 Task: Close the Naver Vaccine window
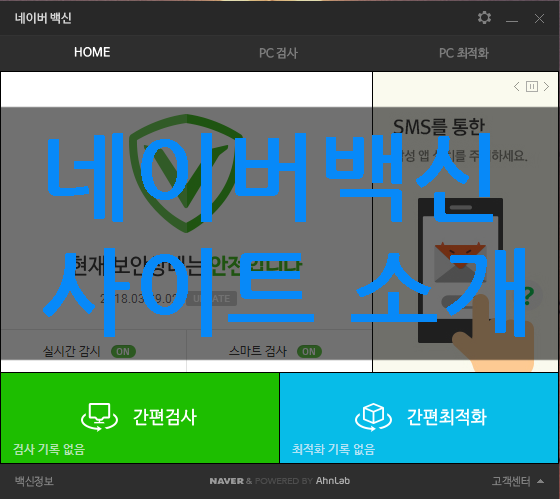click(539, 19)
